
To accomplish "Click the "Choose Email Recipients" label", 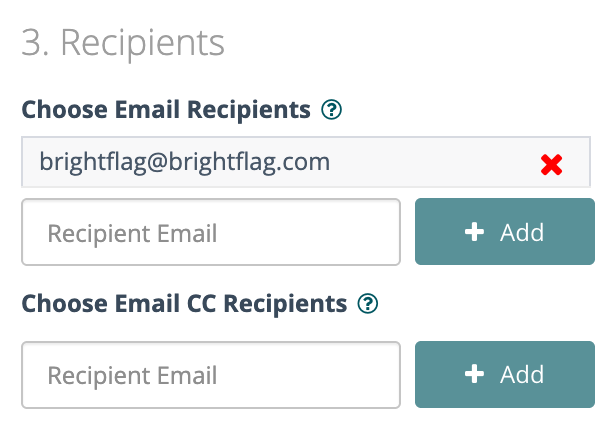I will point(166,110).
